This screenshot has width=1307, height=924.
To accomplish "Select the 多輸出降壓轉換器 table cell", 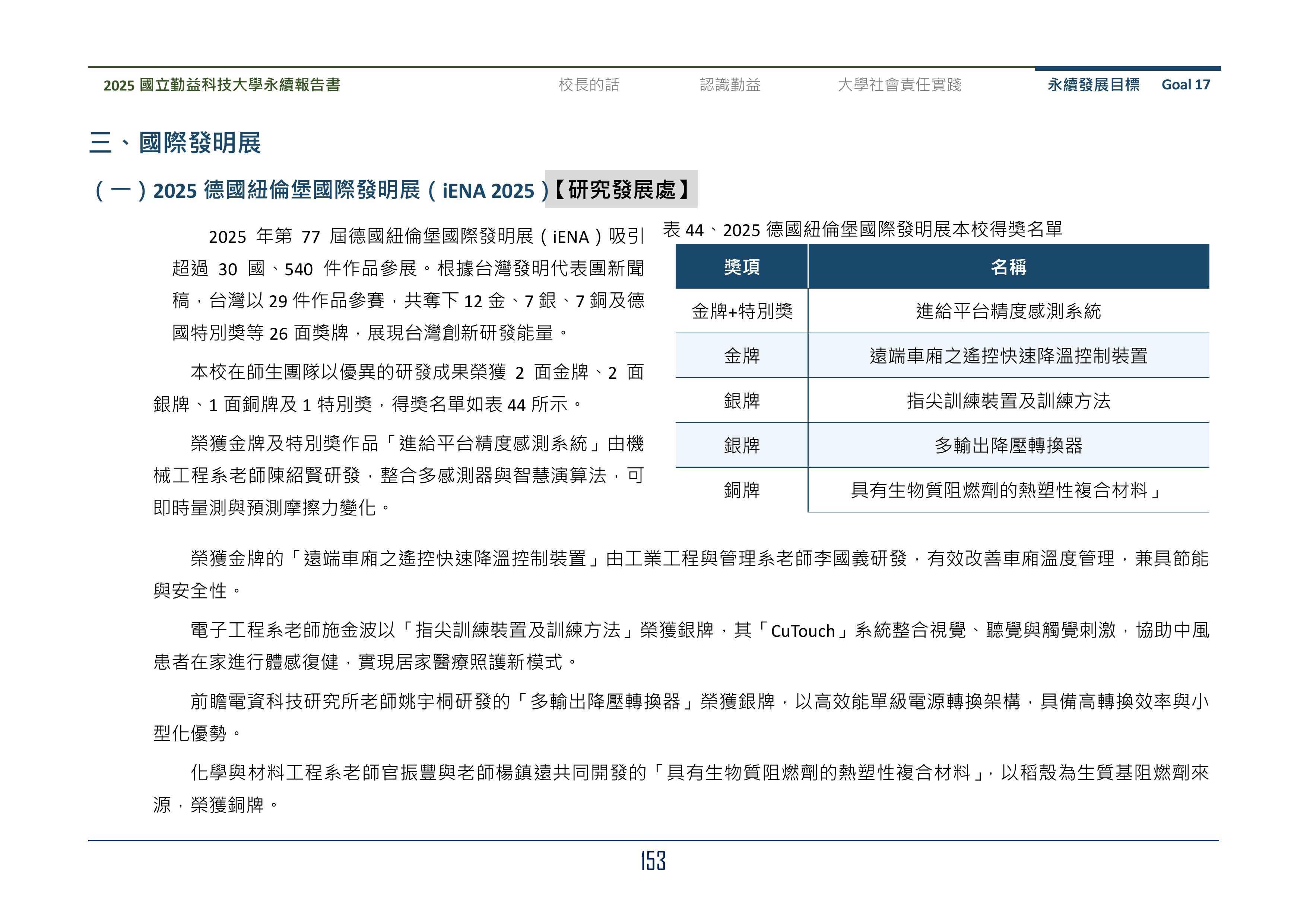I will pyautogui.click(x=1008, y=445).
